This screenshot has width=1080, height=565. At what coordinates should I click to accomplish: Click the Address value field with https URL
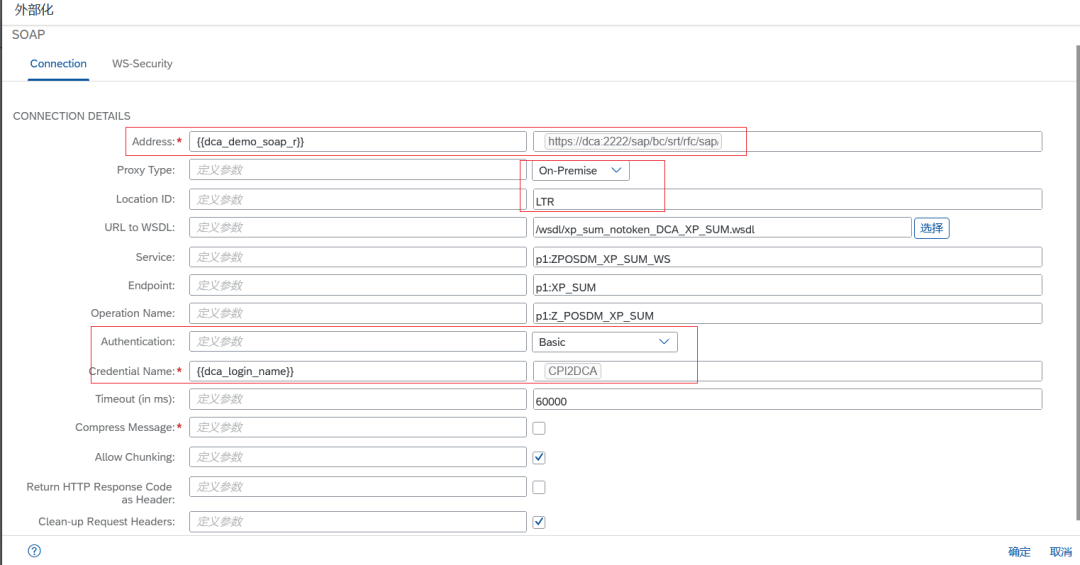(x=787, y=141)
